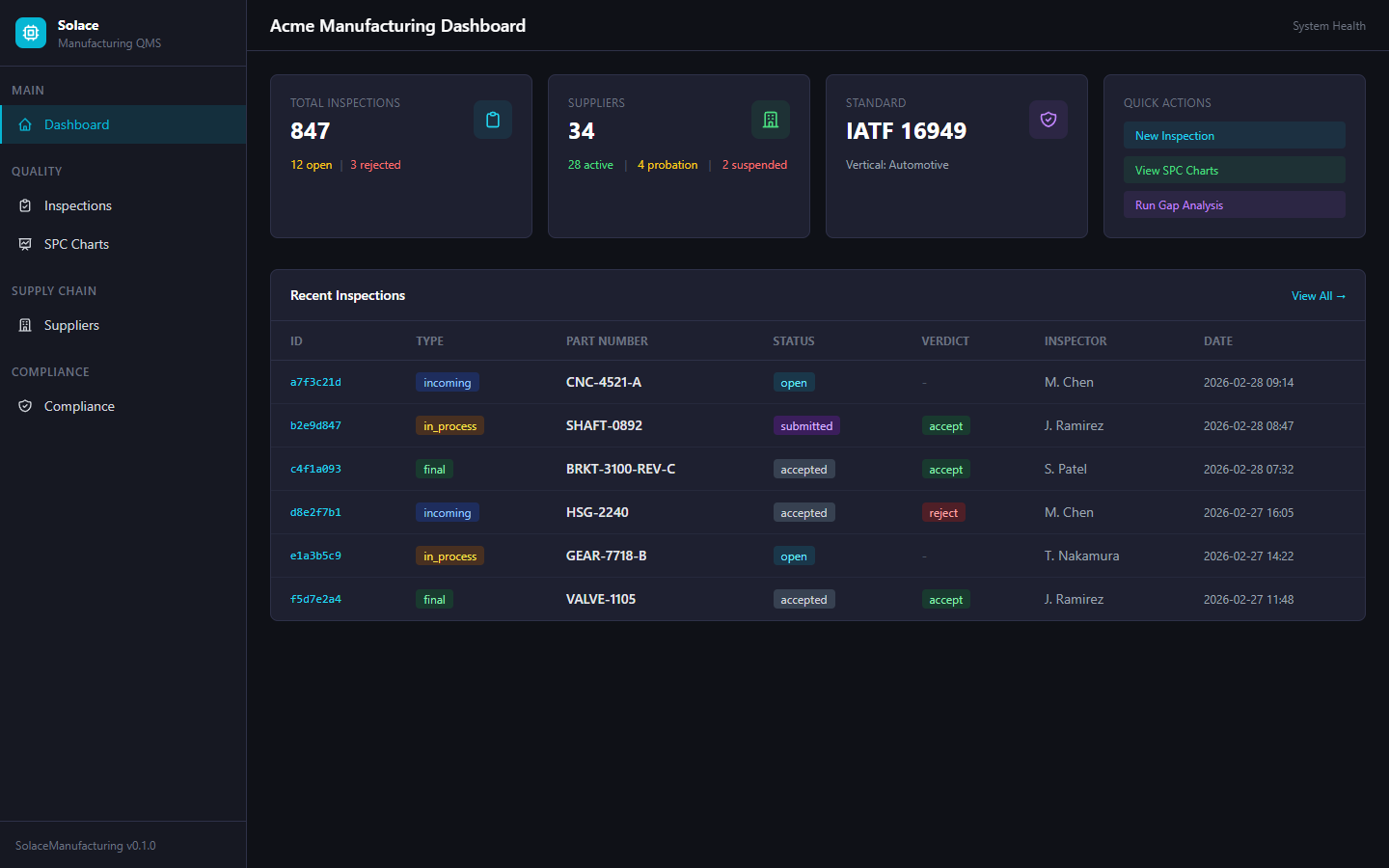Select Dashboard in the MAIN navigation

click(76, 124)
